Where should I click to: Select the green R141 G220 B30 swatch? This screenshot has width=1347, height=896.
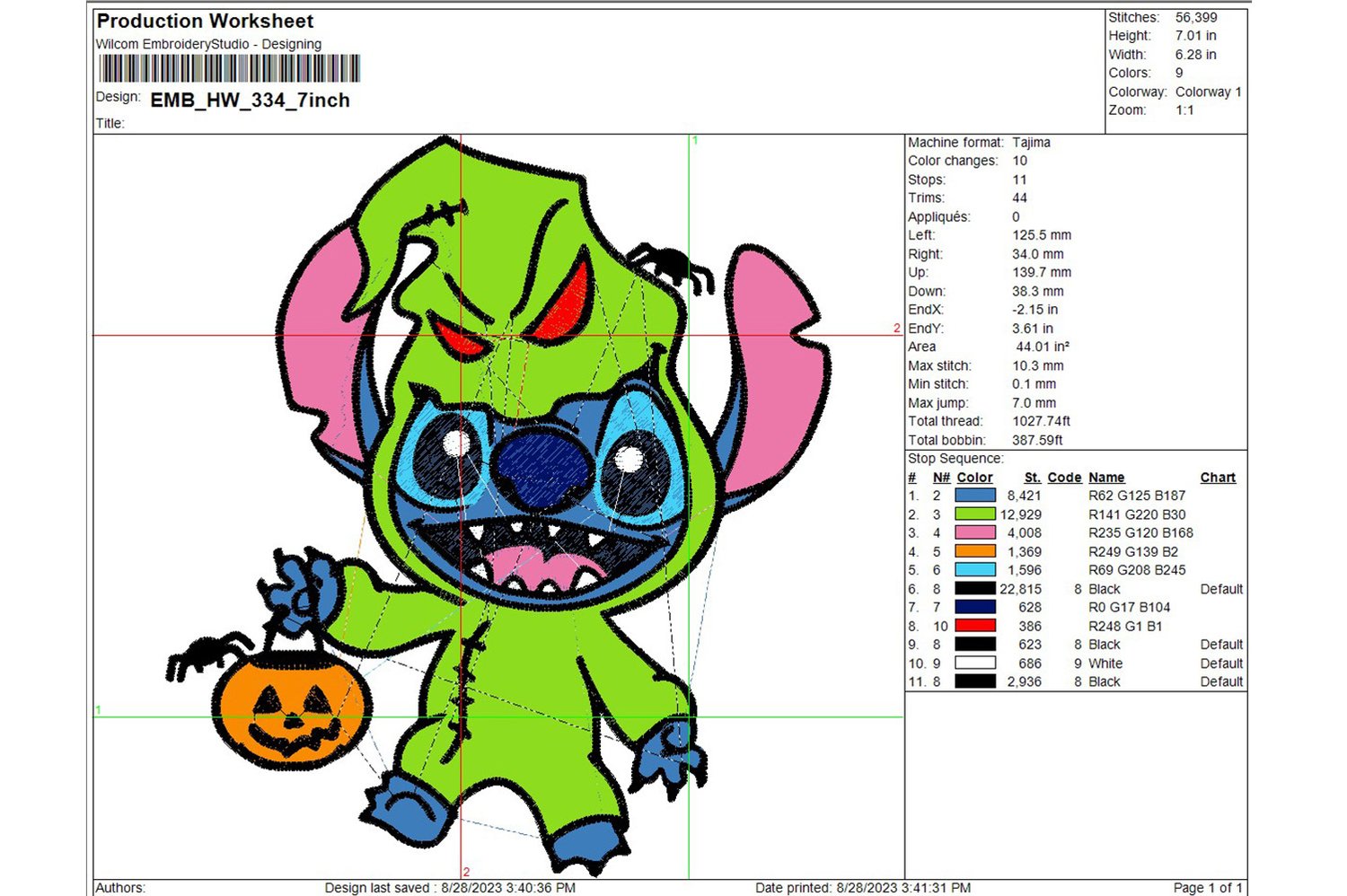pos(975,514)
